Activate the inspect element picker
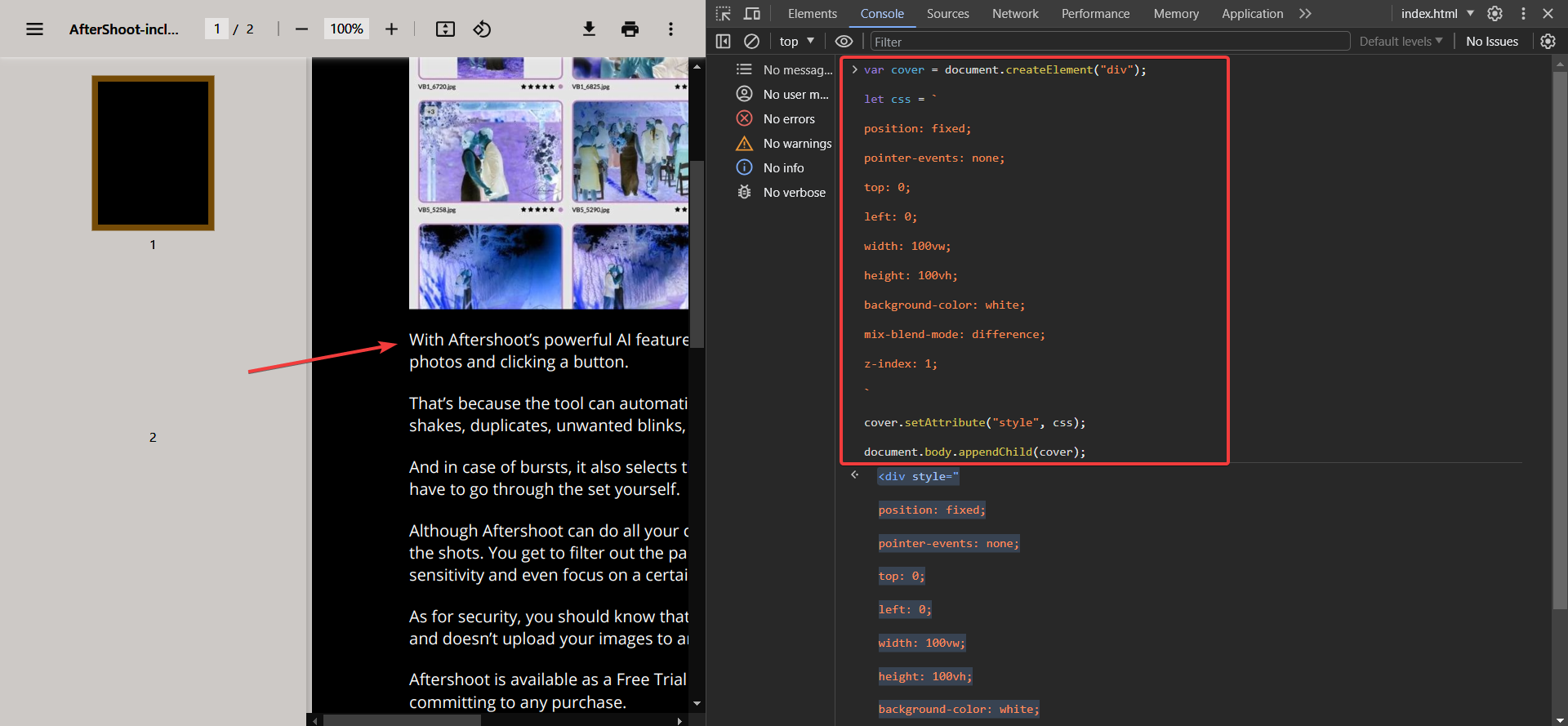Viewport: 1568px width, 726px height. click(x=724, y=14)
